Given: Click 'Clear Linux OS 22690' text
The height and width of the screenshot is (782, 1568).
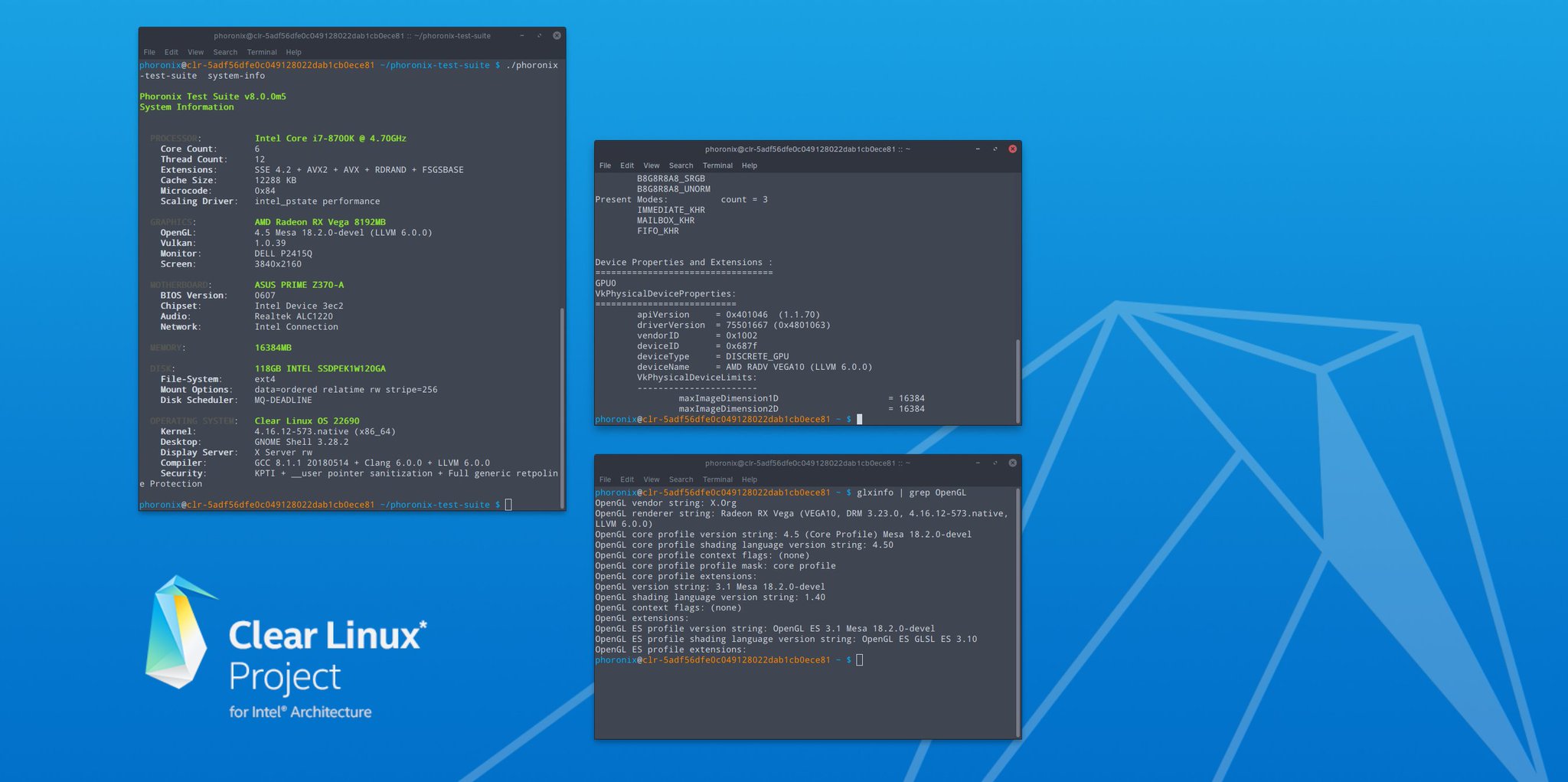Looking at the screenshot, I should pyautogui.click(x=307, y=420).
